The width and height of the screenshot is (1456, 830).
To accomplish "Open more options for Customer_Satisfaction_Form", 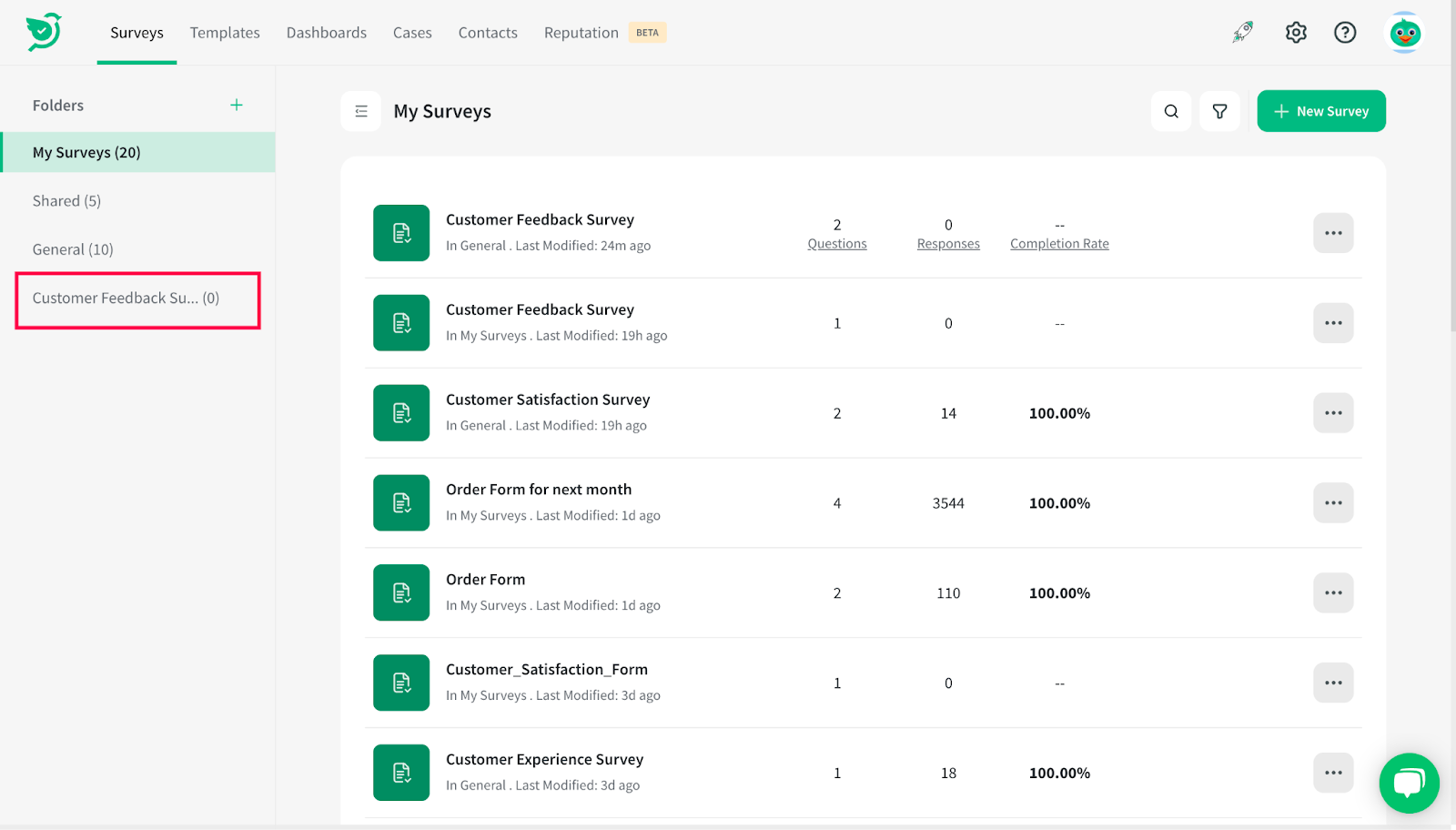I will point(1333,683).
